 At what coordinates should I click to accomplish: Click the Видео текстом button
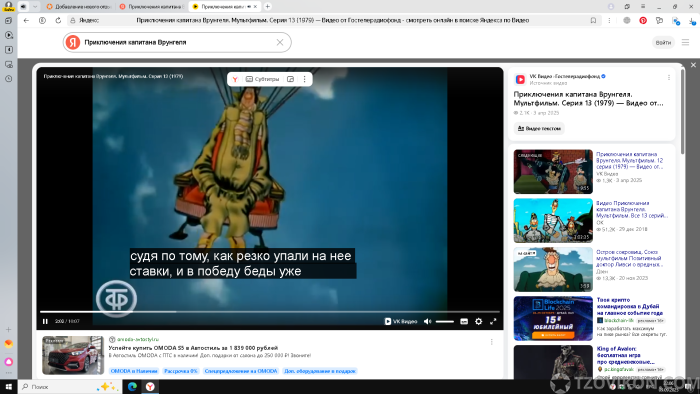[539, 129]
